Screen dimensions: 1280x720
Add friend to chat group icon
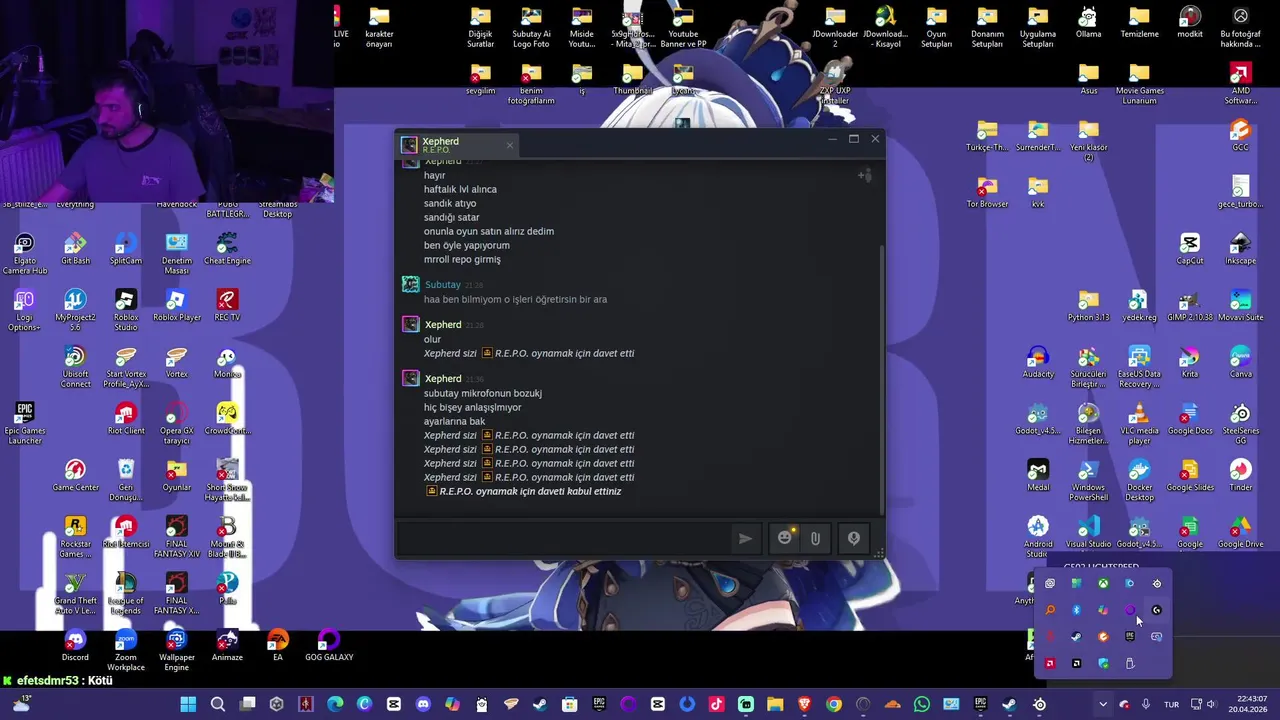865,176
